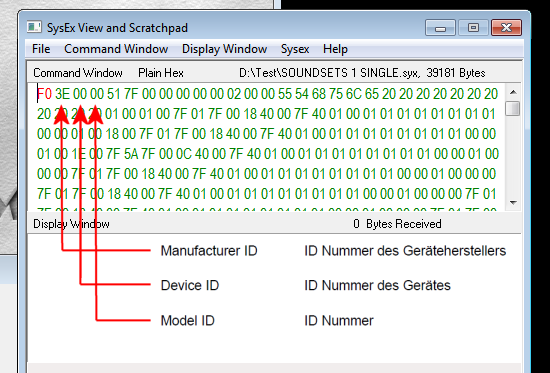This screenshot has height=373, width=550.
Task: Click the 3E manufacturer byte
Action: 62,94
